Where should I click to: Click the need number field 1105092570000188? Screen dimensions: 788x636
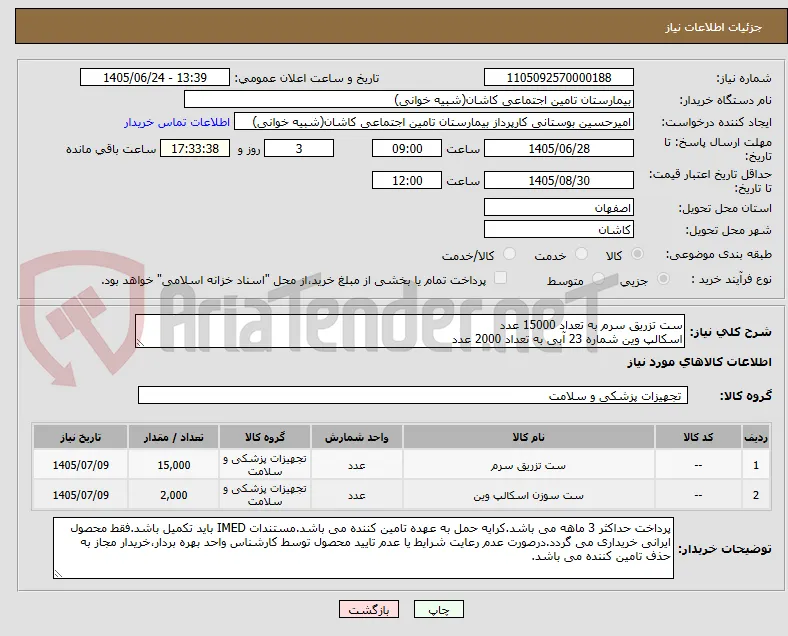tap(558, 78)
